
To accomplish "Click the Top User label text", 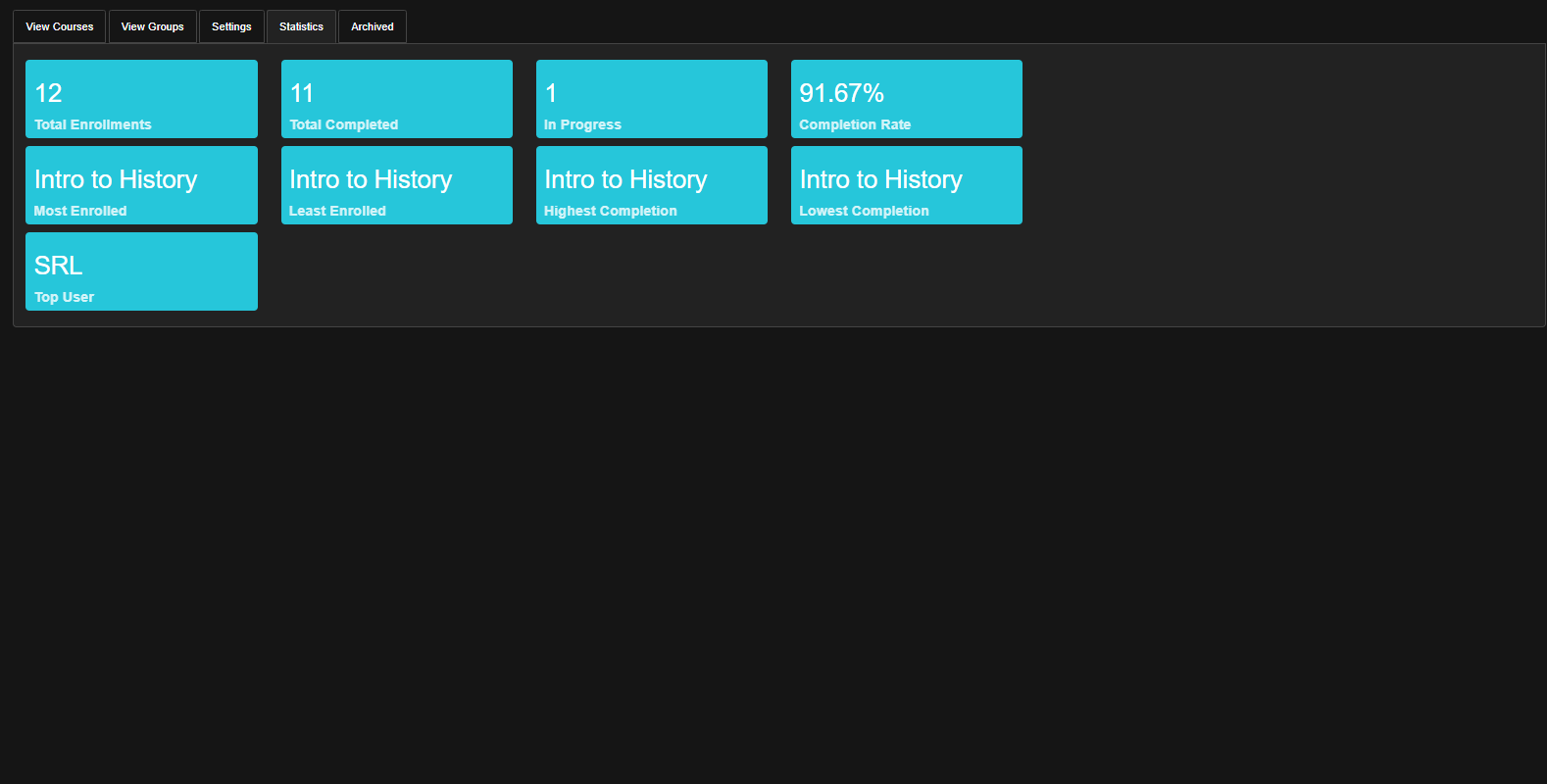I will 64,297.
